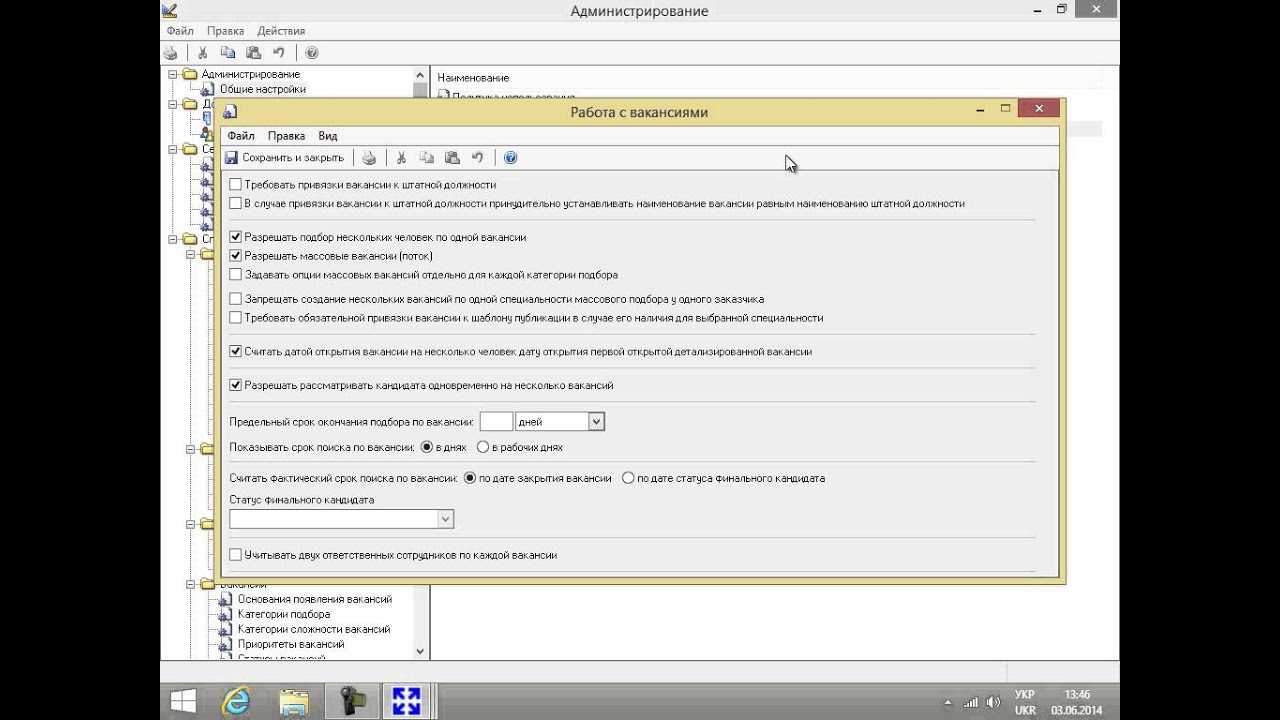Click Copy icon in Работа с вакансиями toolbar
Screen dimensions: 1280x720
(x=427, y=158)
